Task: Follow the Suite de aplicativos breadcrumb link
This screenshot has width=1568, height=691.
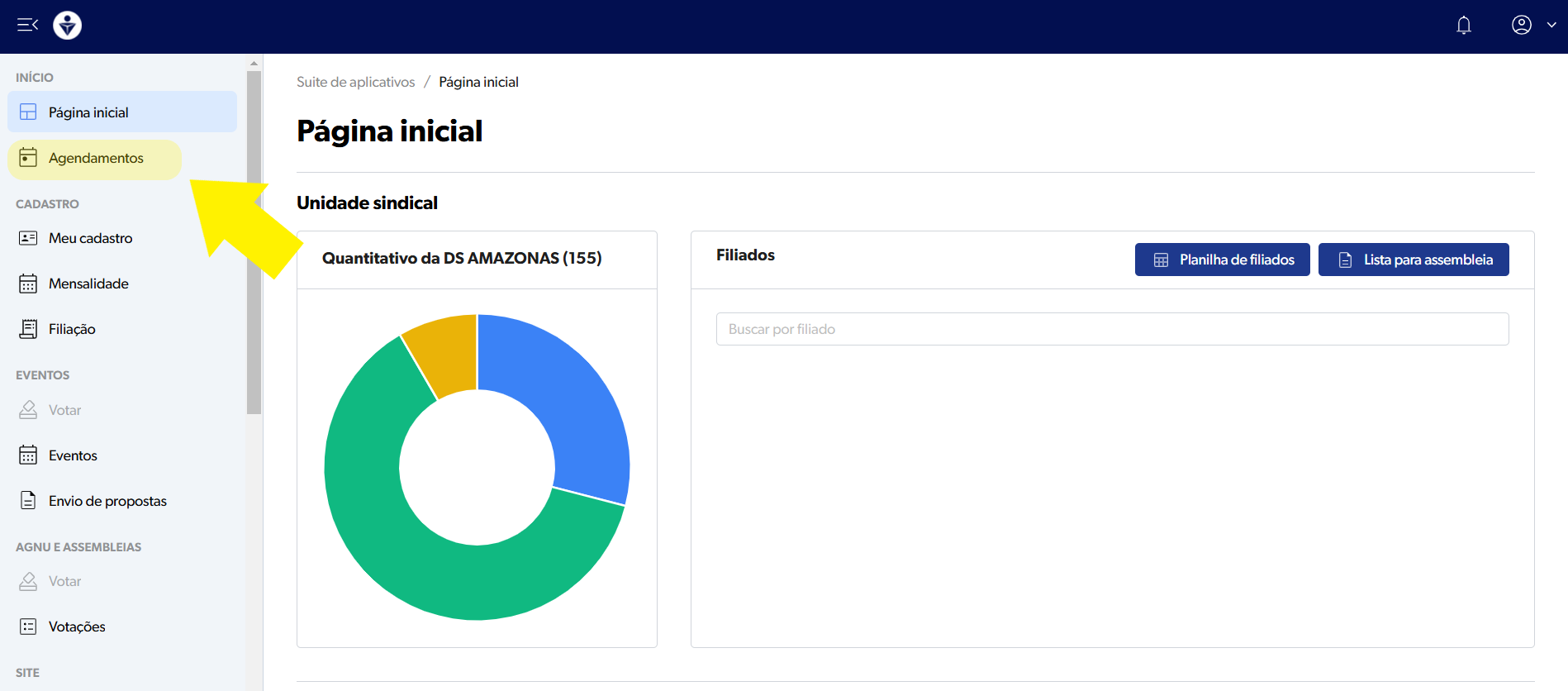Action: click(355, 82)
